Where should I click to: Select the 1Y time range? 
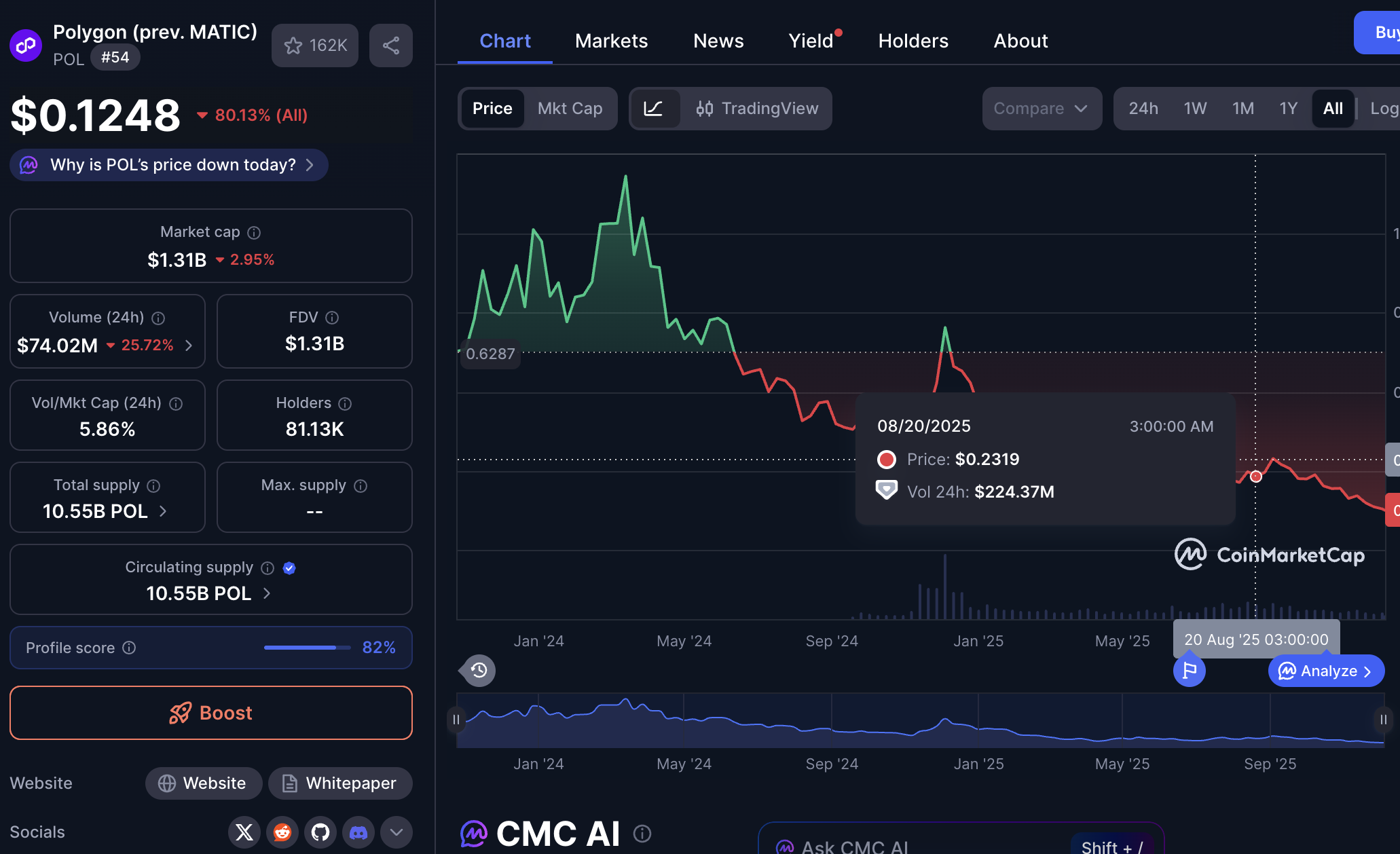pos(1288,109)
